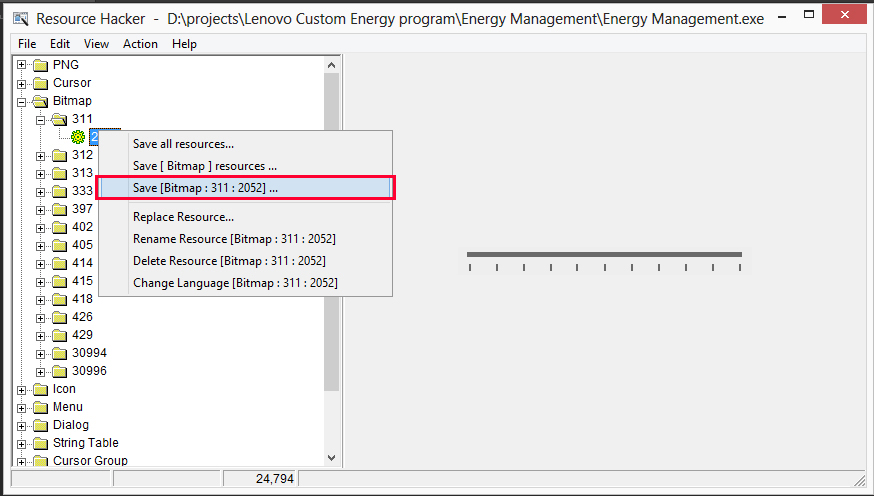This screenshot has width=874, height=496.
Task: Click the 313 folder icon
Action: (59, 173)
